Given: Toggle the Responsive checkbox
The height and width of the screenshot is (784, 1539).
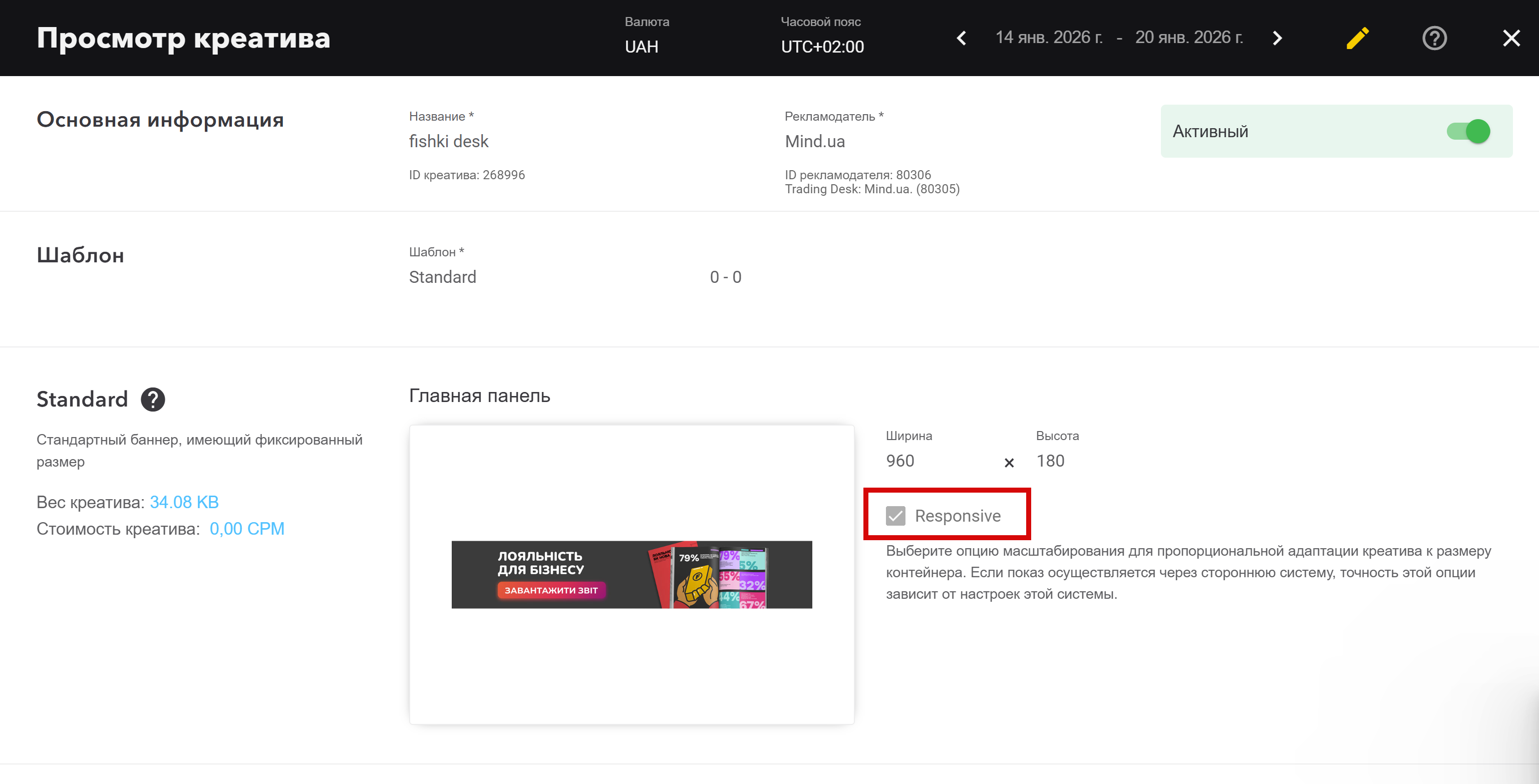Looking at the screenshot, I should point(895,516).
